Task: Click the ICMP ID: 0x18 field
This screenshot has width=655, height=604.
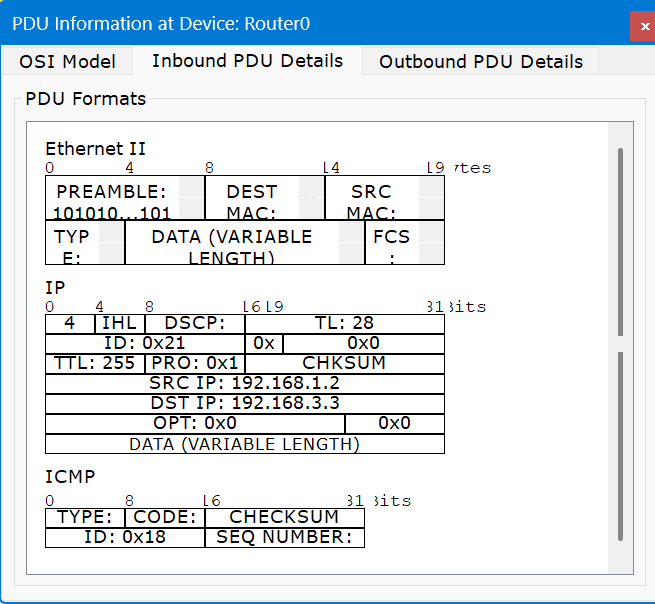Action: click(x=124, y=537)
